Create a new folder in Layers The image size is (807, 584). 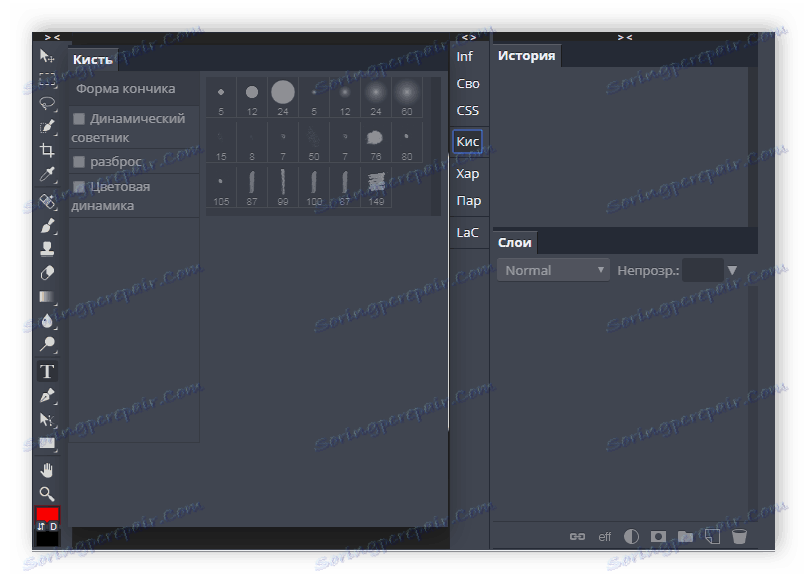coord(685,537)
